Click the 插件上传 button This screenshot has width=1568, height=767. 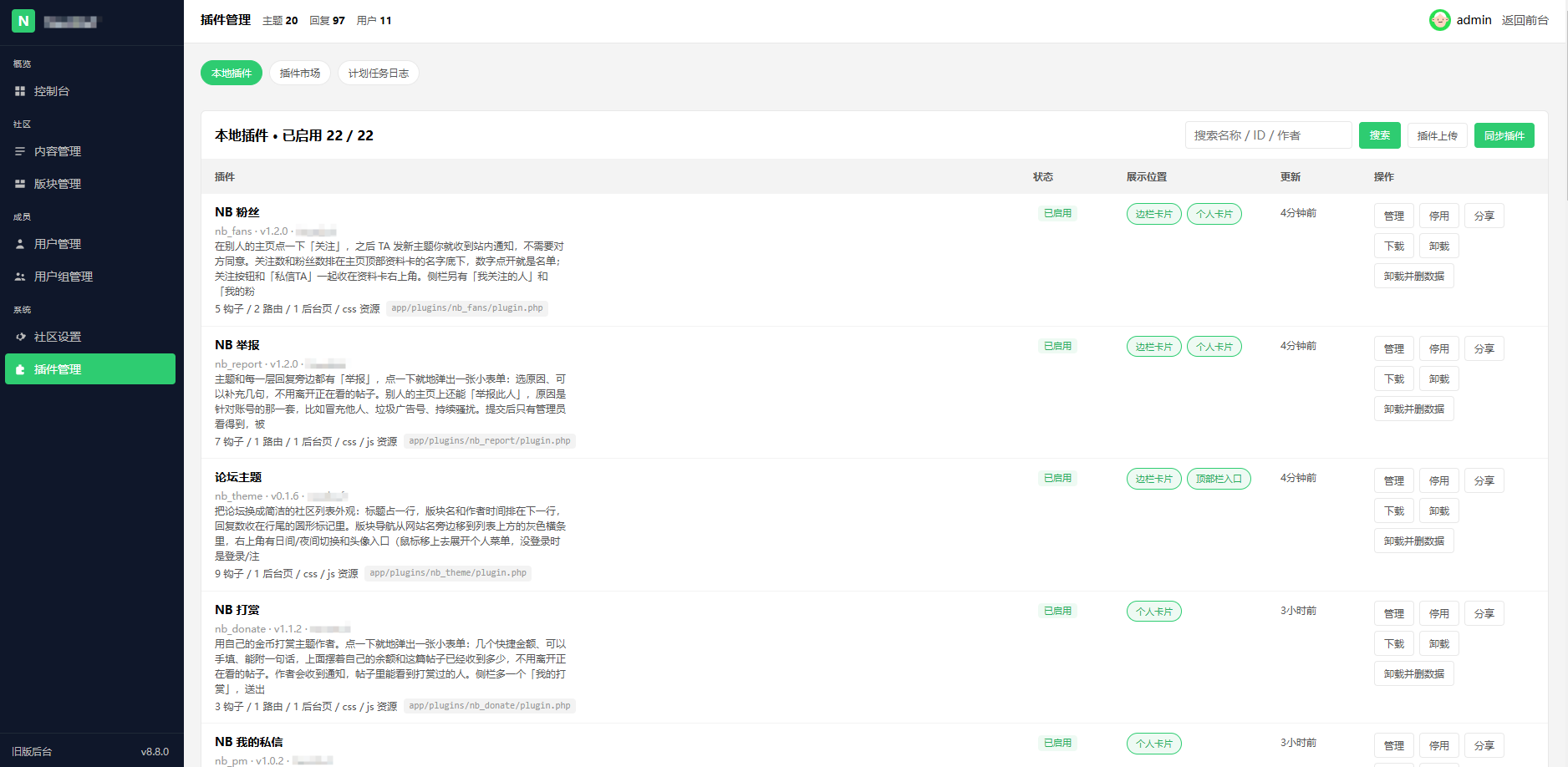[x=1438, y=135]
